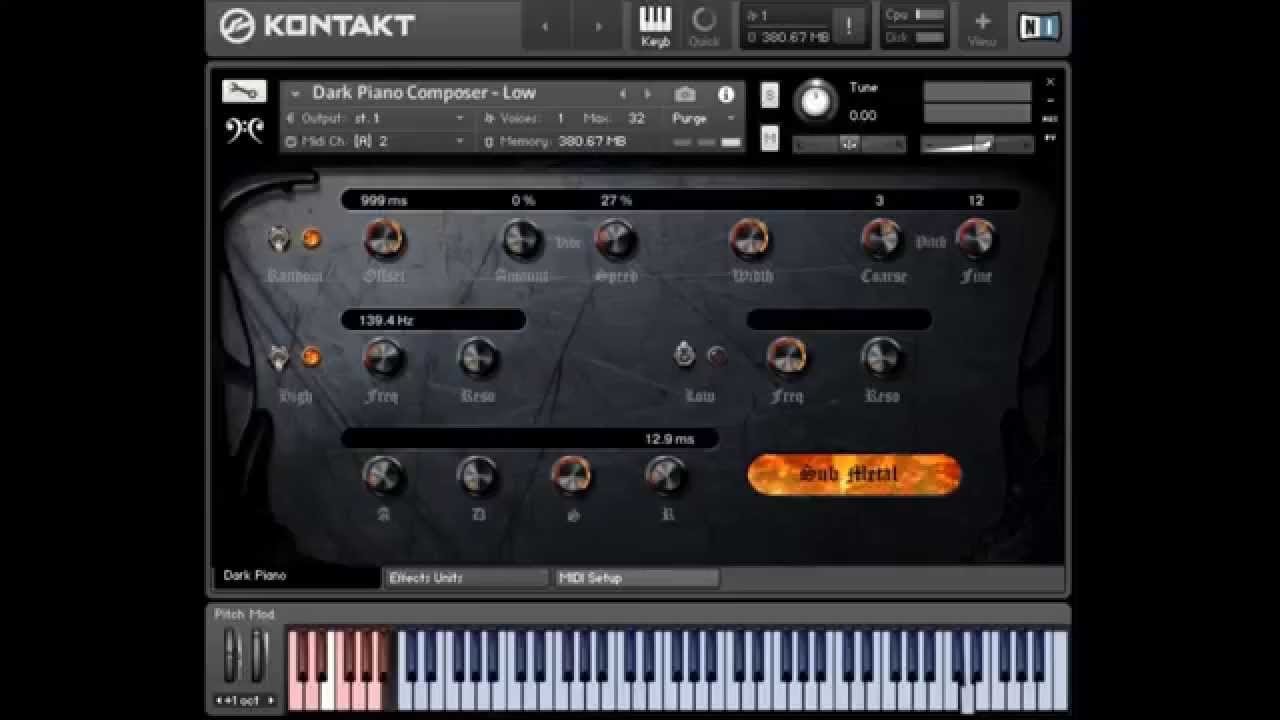Click the Vibrato Amount knob
This screenshot has height=720, width=1280.
click(521, 239)
